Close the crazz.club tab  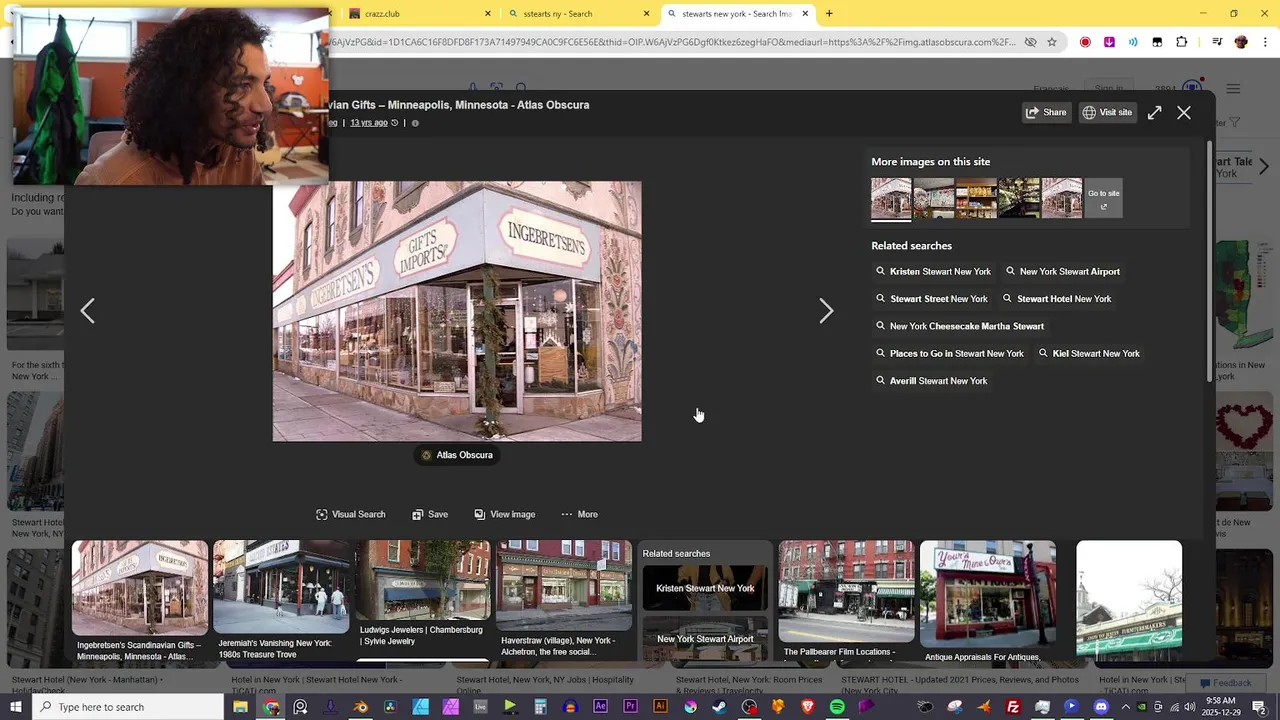coord(488,14)
